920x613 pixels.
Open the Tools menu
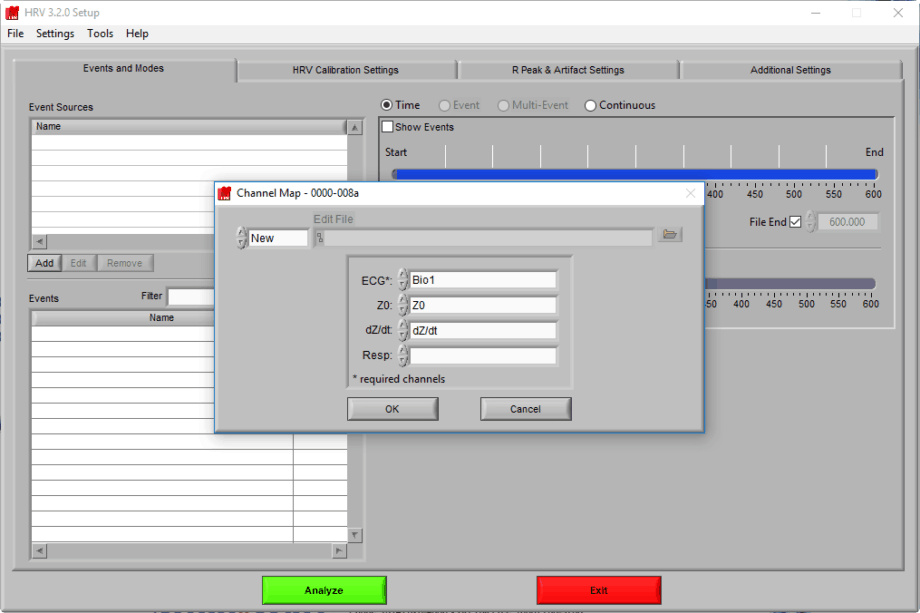coord(99,33)
